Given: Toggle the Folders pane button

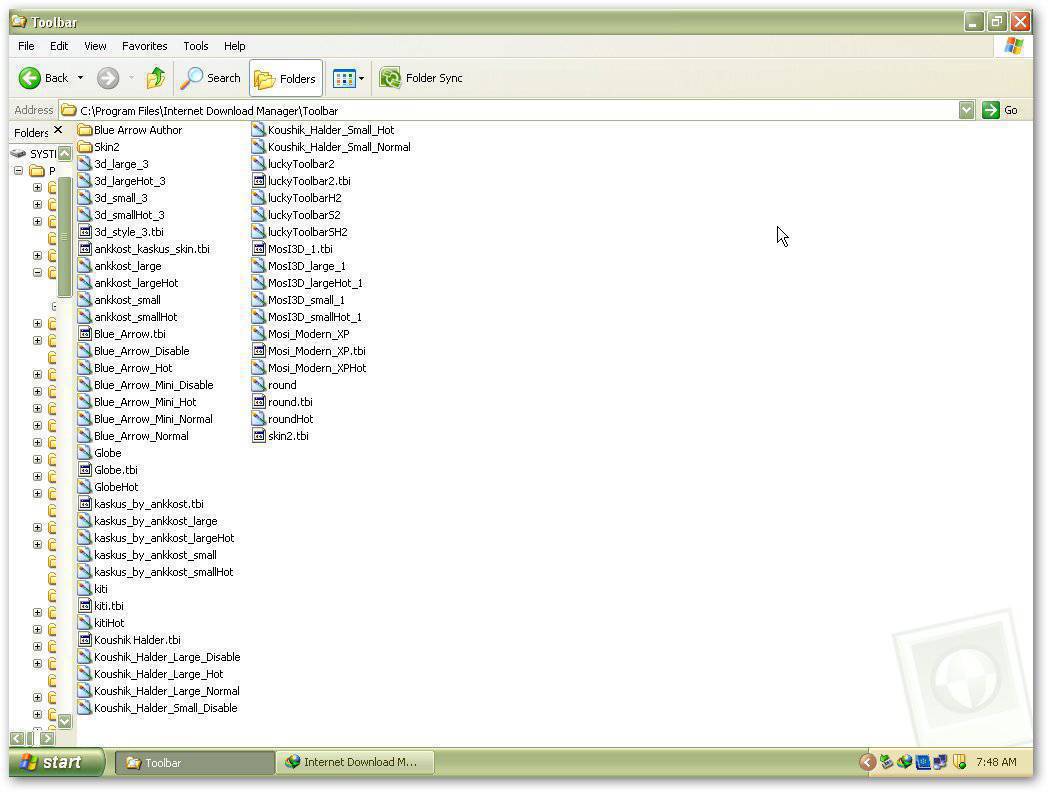Looking at the screenshot, I should coord(285,79).
